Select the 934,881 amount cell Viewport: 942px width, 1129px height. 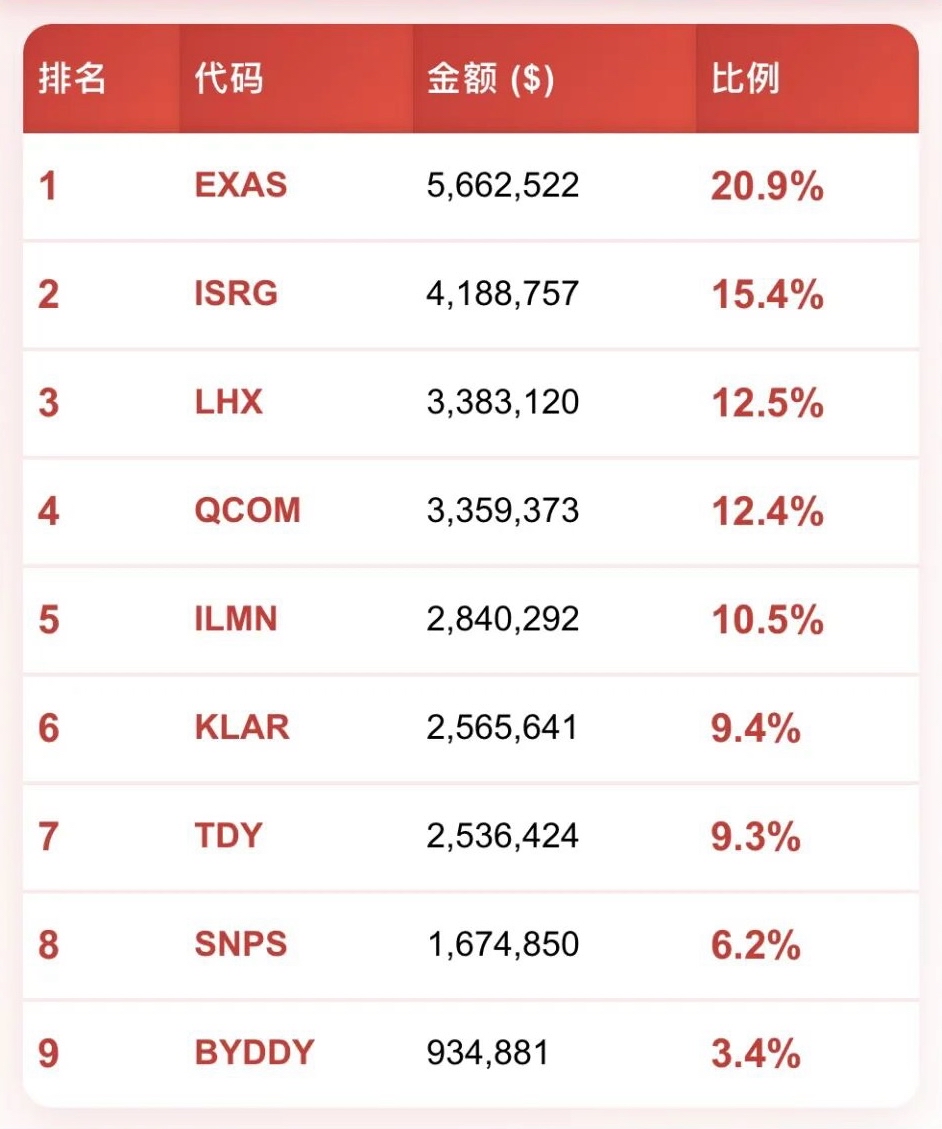coord(488,1052)
